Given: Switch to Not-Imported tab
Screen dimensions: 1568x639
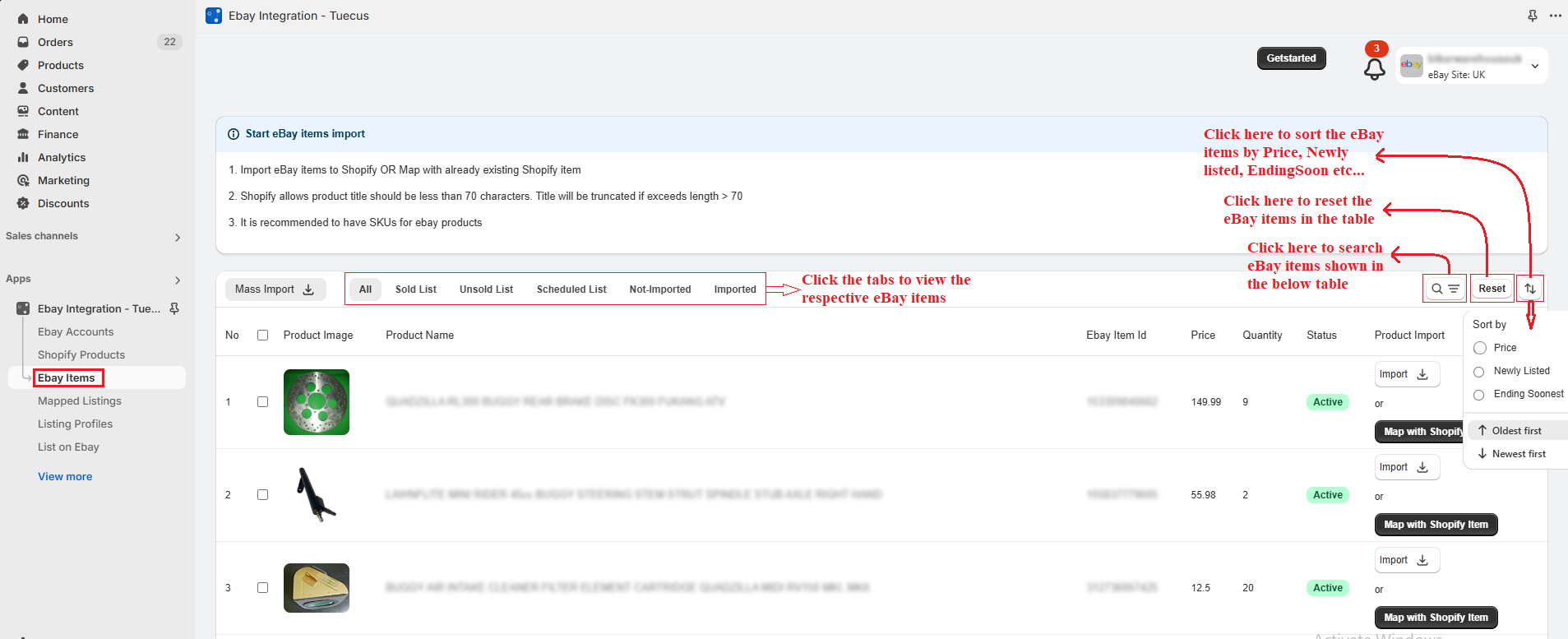Looking at the screenshot, I should click(660, 289).
